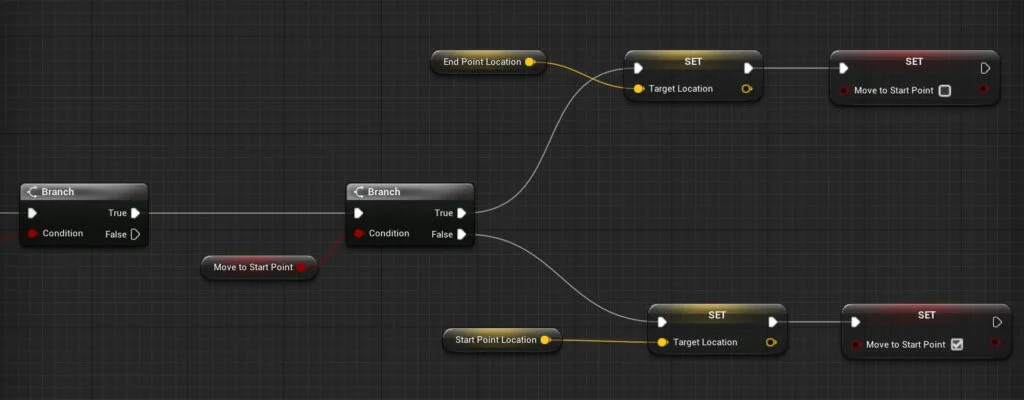The width and height of the screenshot is (1024, 400).
Task: Click True exec pin of the leftmost Branch node
Action: pyautogui.click(x=136, y=213)
